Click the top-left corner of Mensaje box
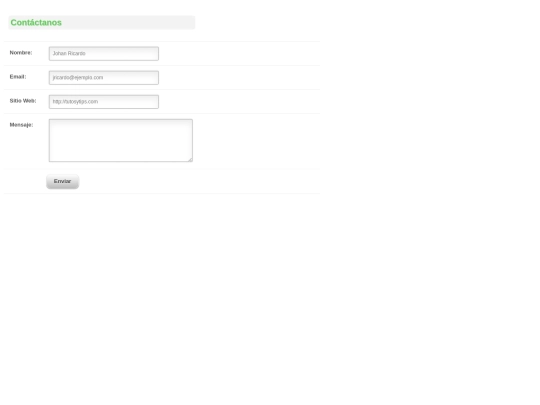Image resolution: width=540 pixels, height=405 pixels. pyautogui.click(x=51, y=121)
